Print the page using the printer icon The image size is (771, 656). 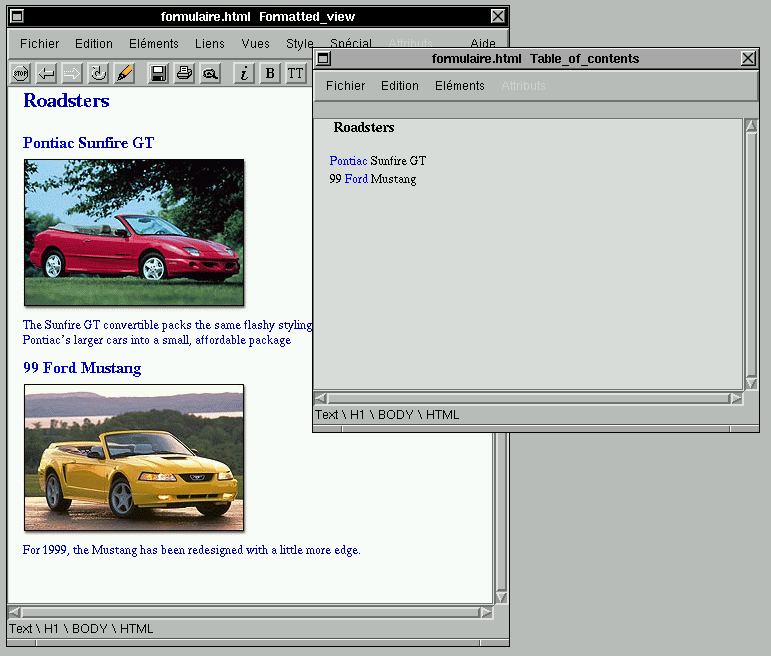tap(184, 73)
